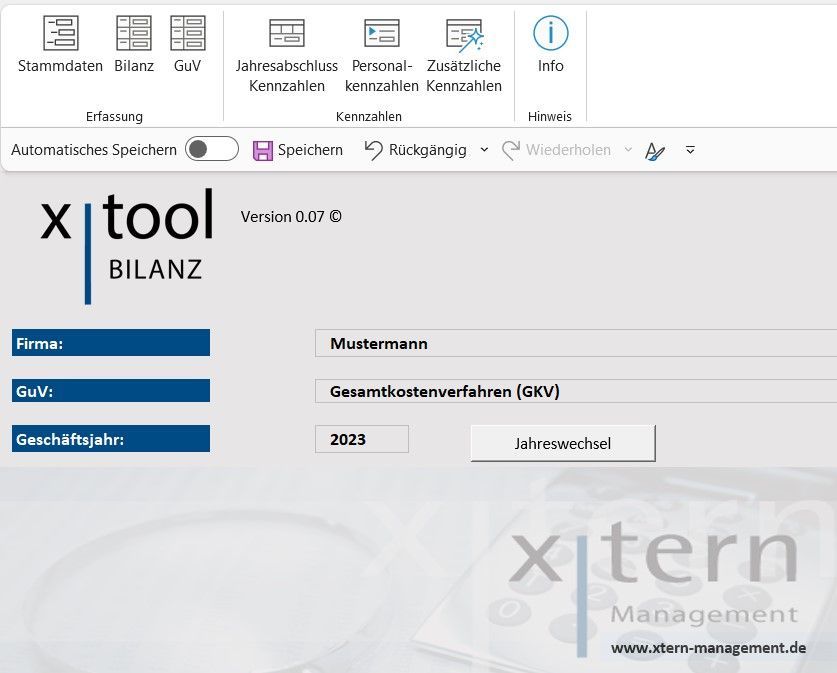This screenshot has width=837, height=673.
Task: Open the Stammdaten entry form
Action: [60, 45]
